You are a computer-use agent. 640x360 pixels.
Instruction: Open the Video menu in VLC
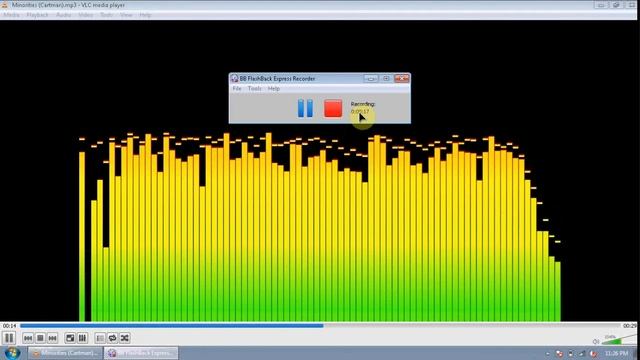(x=86, y=15)
